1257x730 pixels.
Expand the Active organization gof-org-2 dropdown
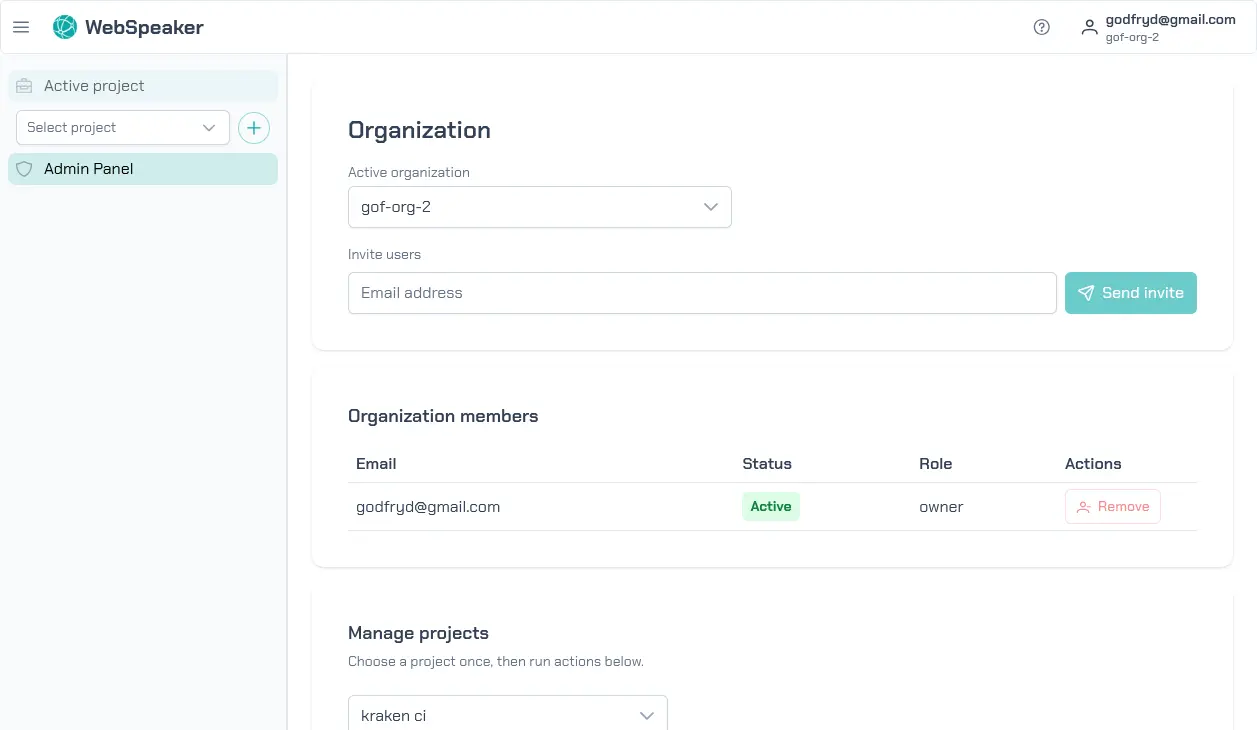(x=539, y=206)
